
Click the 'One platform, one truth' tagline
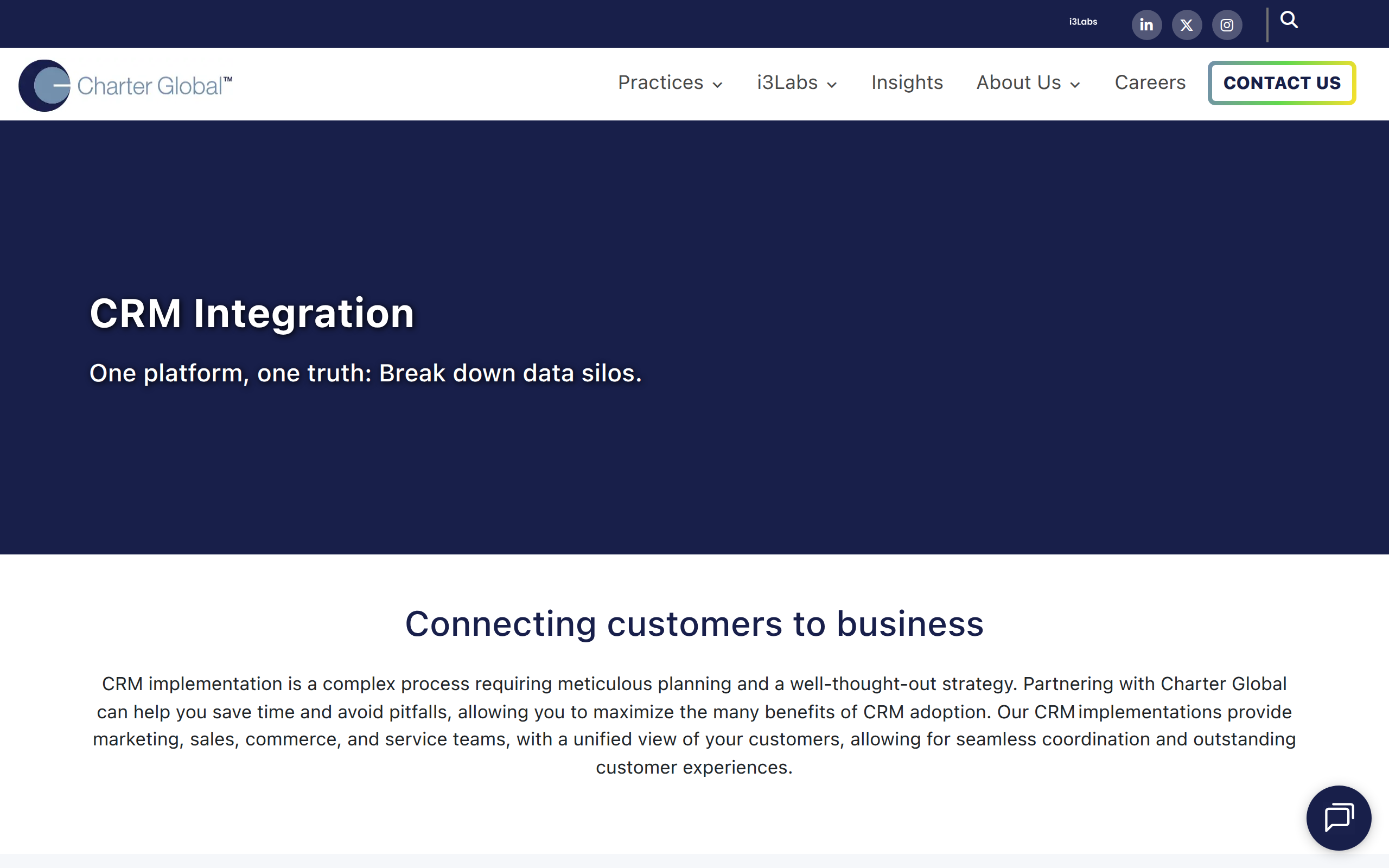coord(365,373)
